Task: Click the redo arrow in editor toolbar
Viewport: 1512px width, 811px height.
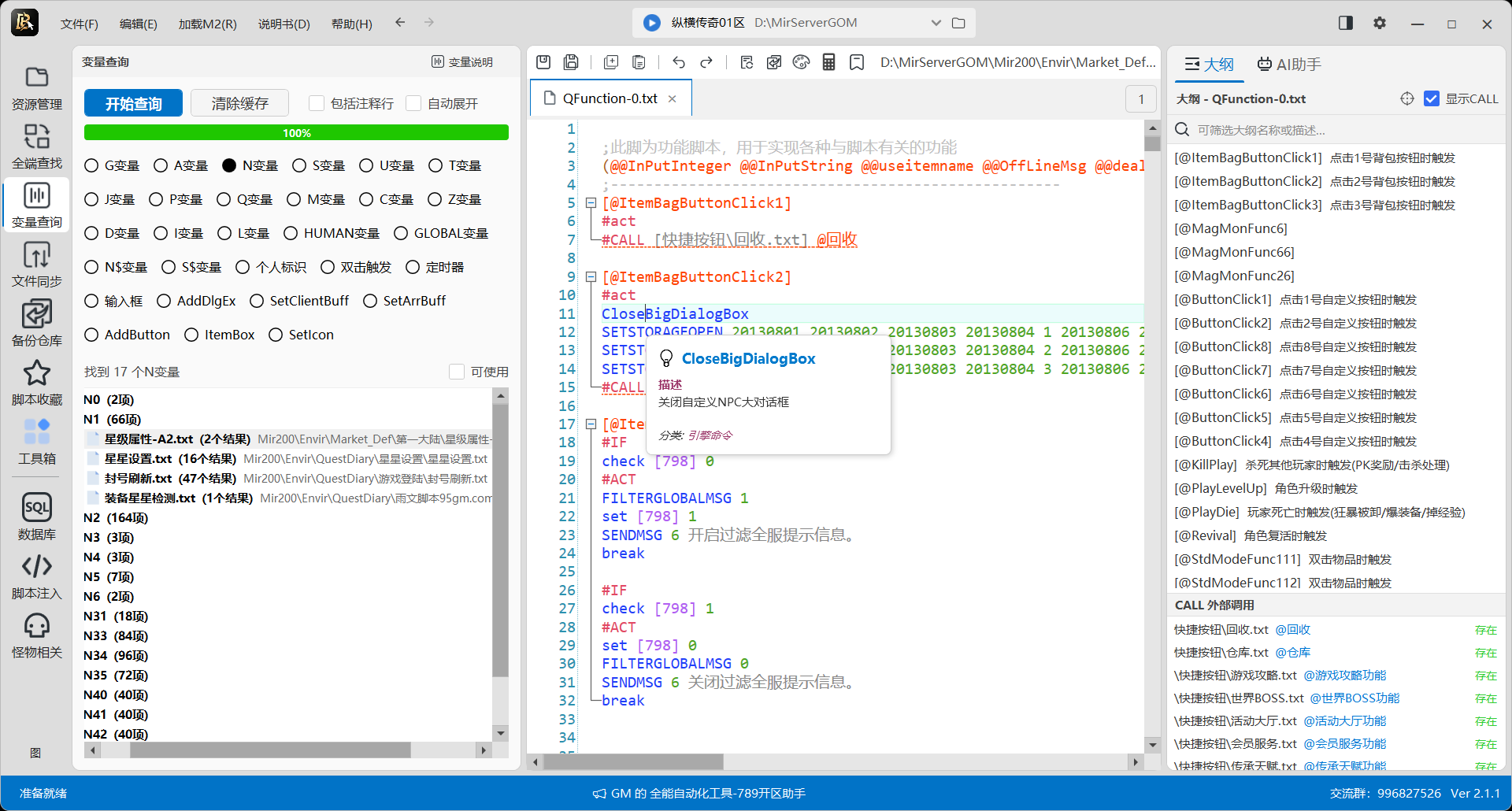Action: (x=706, y=62)
